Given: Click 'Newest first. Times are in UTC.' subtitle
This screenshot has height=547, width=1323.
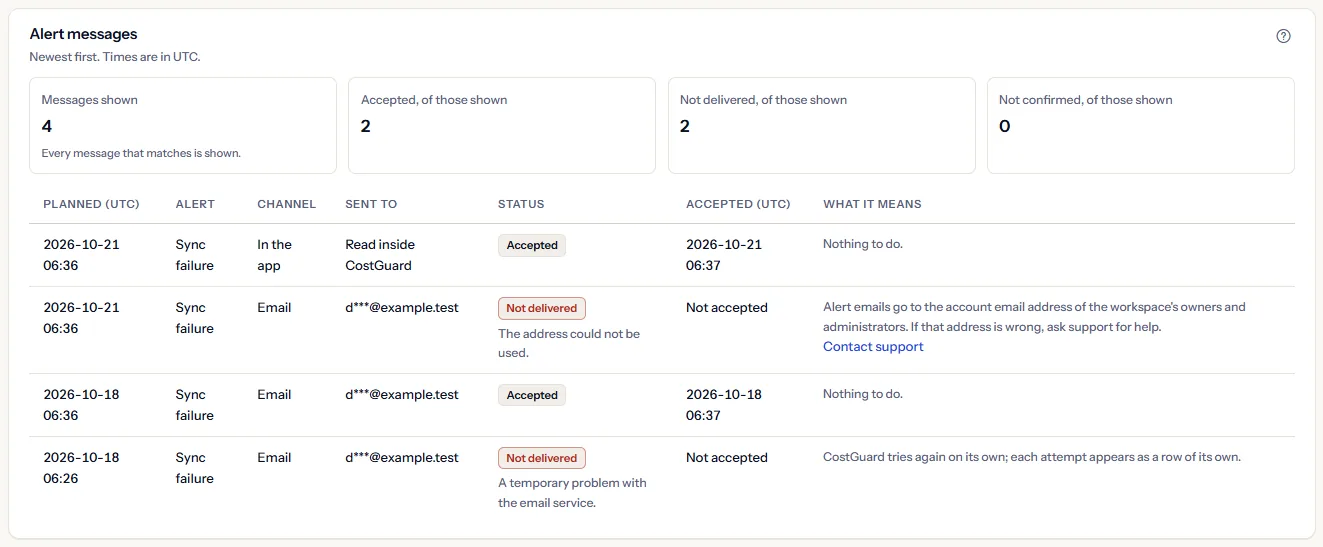Looking at the screenshot, I should tap(115, 57).
